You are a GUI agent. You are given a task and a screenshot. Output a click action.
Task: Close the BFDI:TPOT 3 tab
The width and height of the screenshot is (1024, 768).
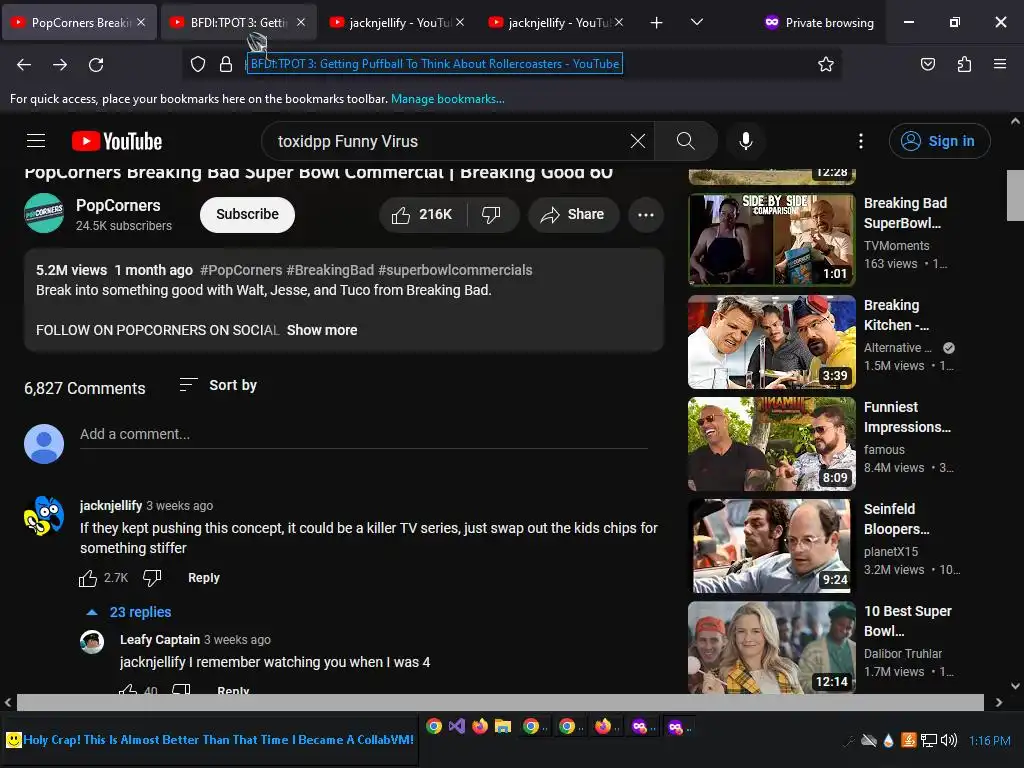click(x=300, y=23)
